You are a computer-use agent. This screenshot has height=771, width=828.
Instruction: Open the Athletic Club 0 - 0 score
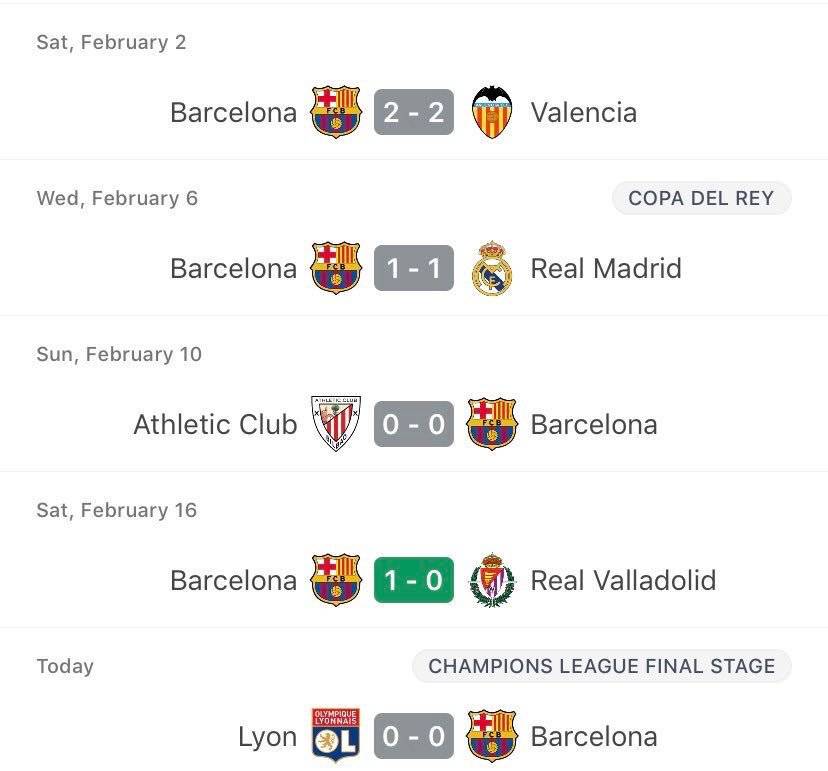[414, 424]
